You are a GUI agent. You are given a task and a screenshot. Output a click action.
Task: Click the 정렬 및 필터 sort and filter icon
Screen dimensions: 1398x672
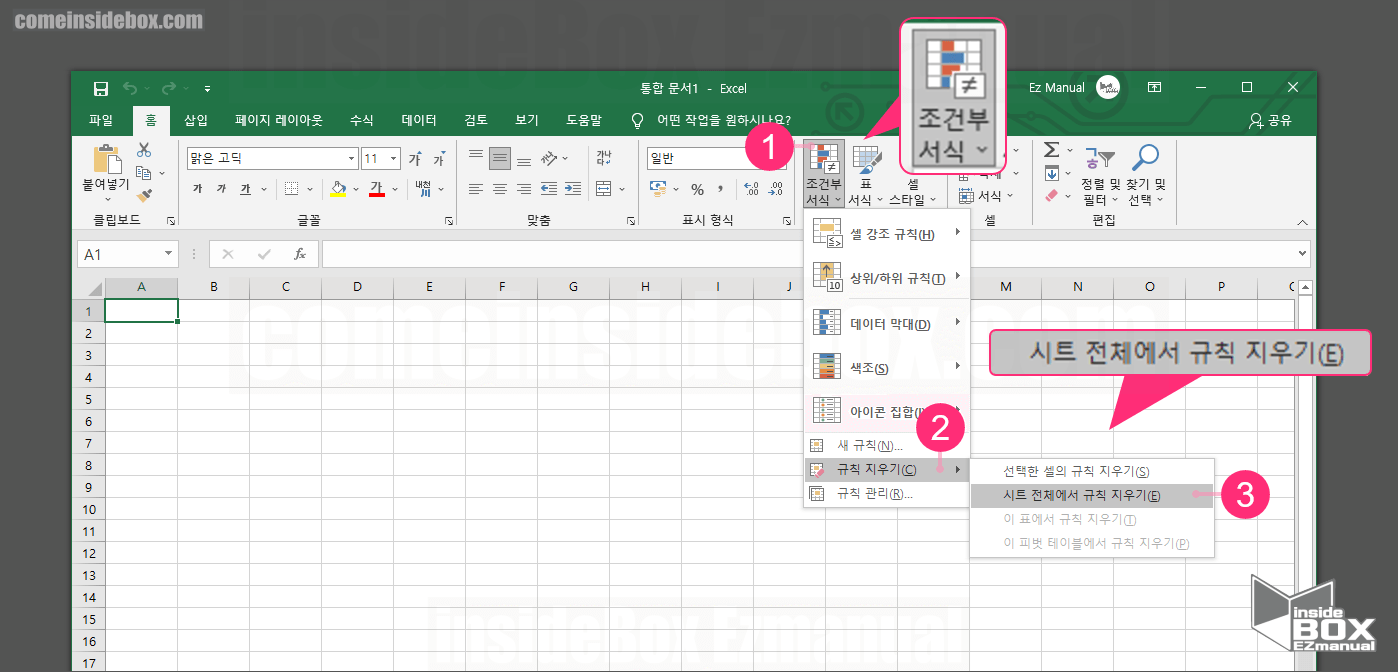(x=1101, y=158)
